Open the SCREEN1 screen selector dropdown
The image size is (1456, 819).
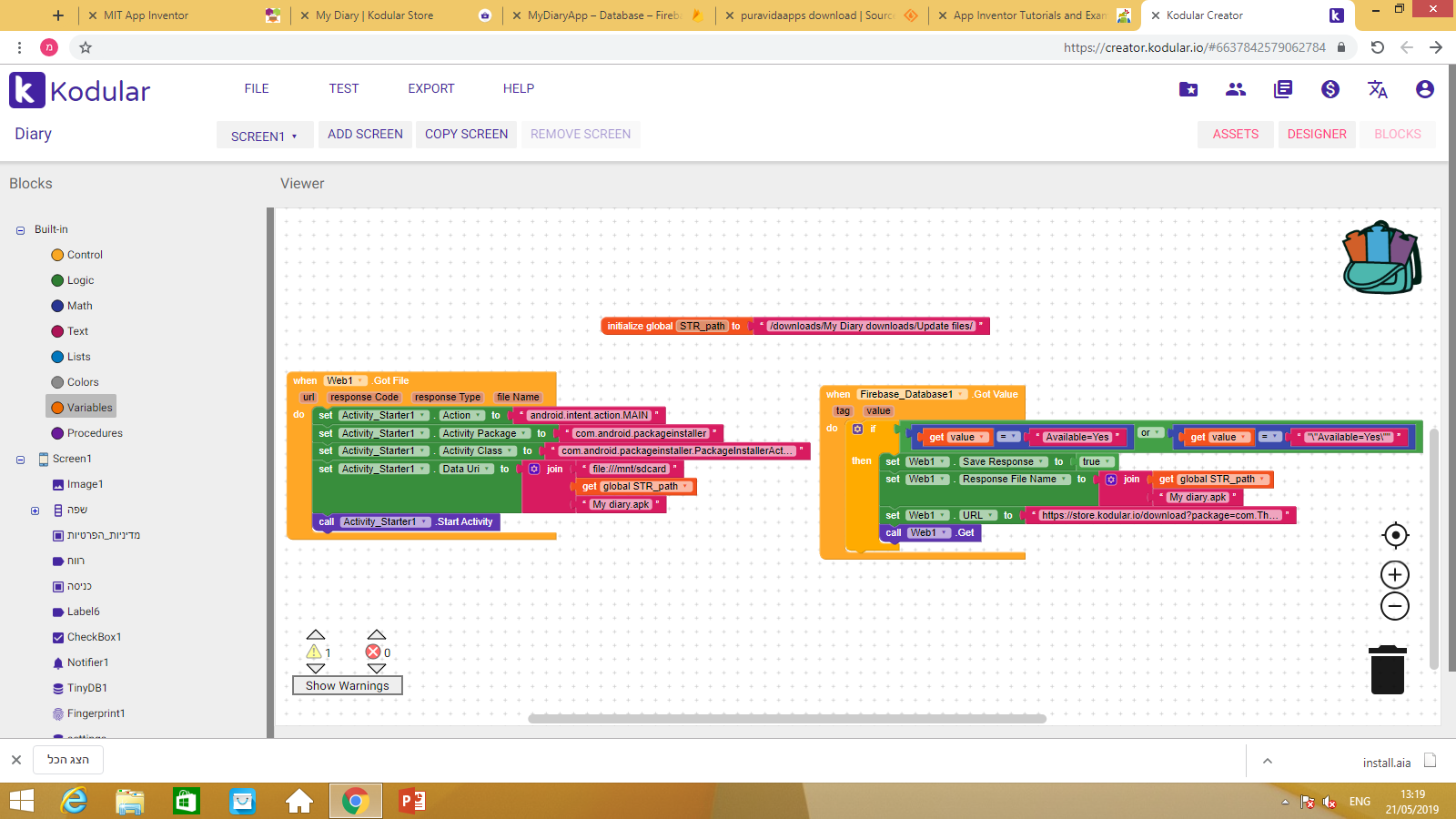[x=264, y=136]
